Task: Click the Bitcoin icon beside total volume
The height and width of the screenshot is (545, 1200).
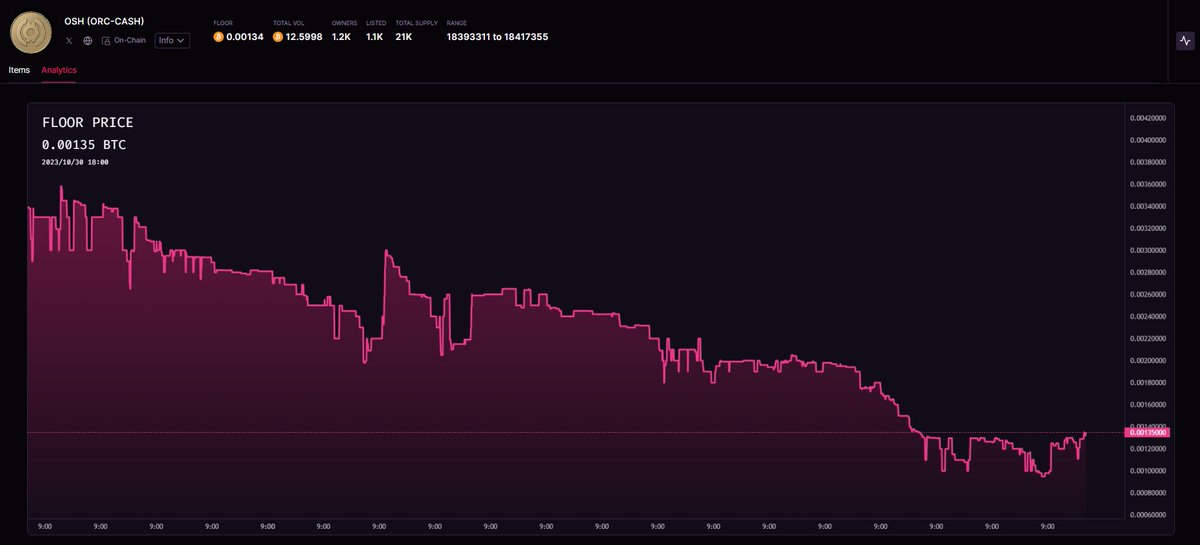Action: tap(278, 37)
